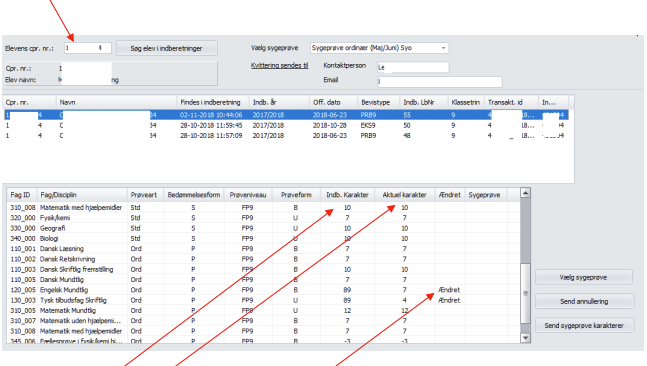Screen dimensions: 647x366
Task: Sort by Bedømmelsesform column header
Action: coord(194,195)
